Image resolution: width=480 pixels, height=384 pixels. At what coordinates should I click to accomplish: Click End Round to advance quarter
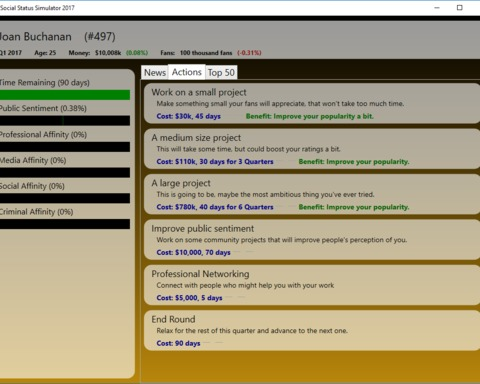(x=312, y=330)
